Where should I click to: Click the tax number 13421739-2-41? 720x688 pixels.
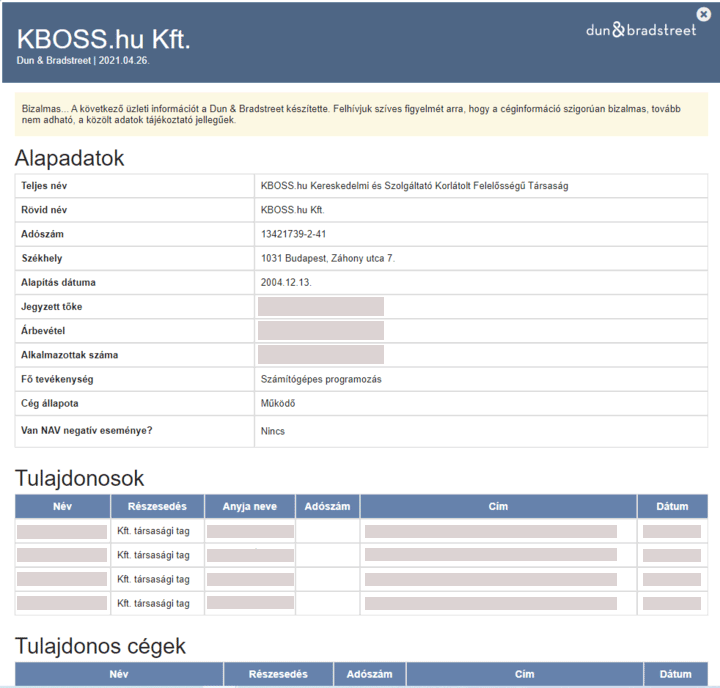294,234
